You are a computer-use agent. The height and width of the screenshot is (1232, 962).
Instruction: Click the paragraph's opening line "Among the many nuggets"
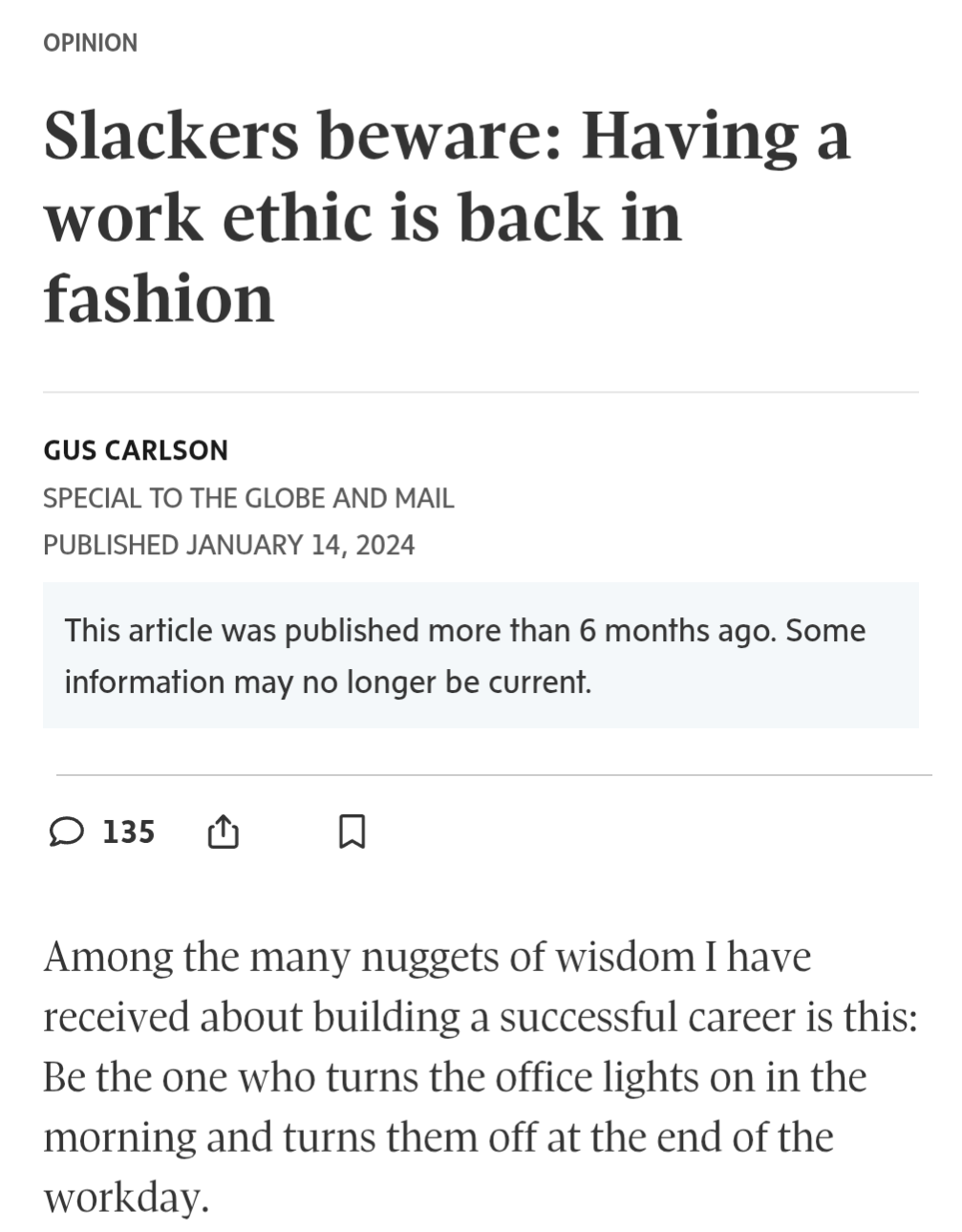[427, 957]
